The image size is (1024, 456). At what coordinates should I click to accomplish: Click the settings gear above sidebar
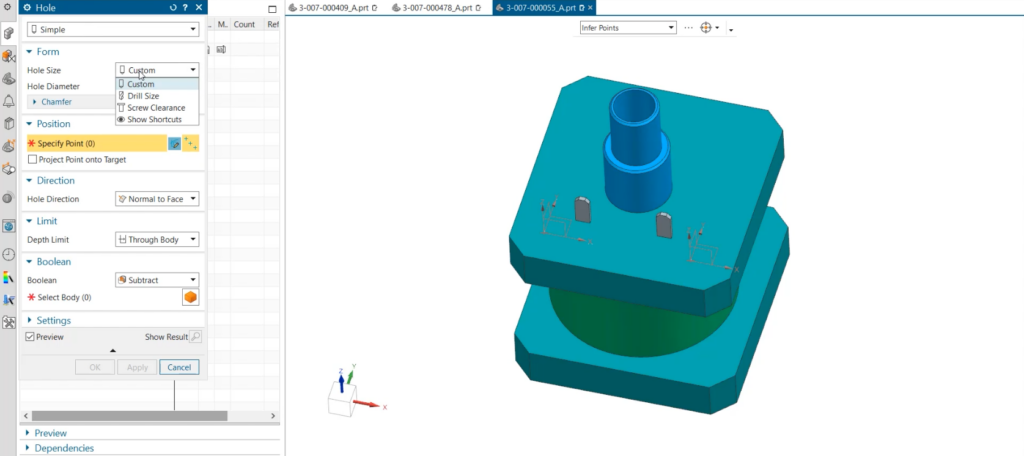[7, 8]
